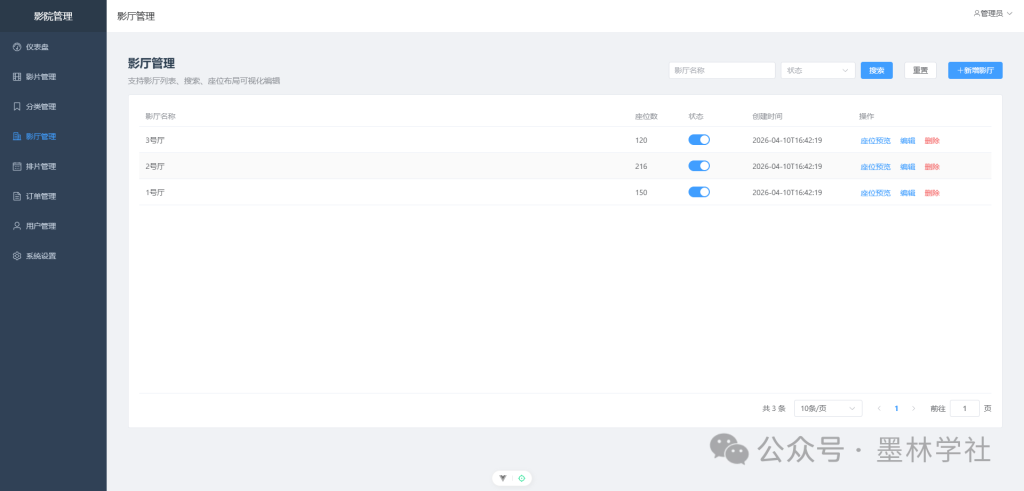Click the 影厅名称 search input field
Screen dimensions: 1024x491
pos(722,71)
